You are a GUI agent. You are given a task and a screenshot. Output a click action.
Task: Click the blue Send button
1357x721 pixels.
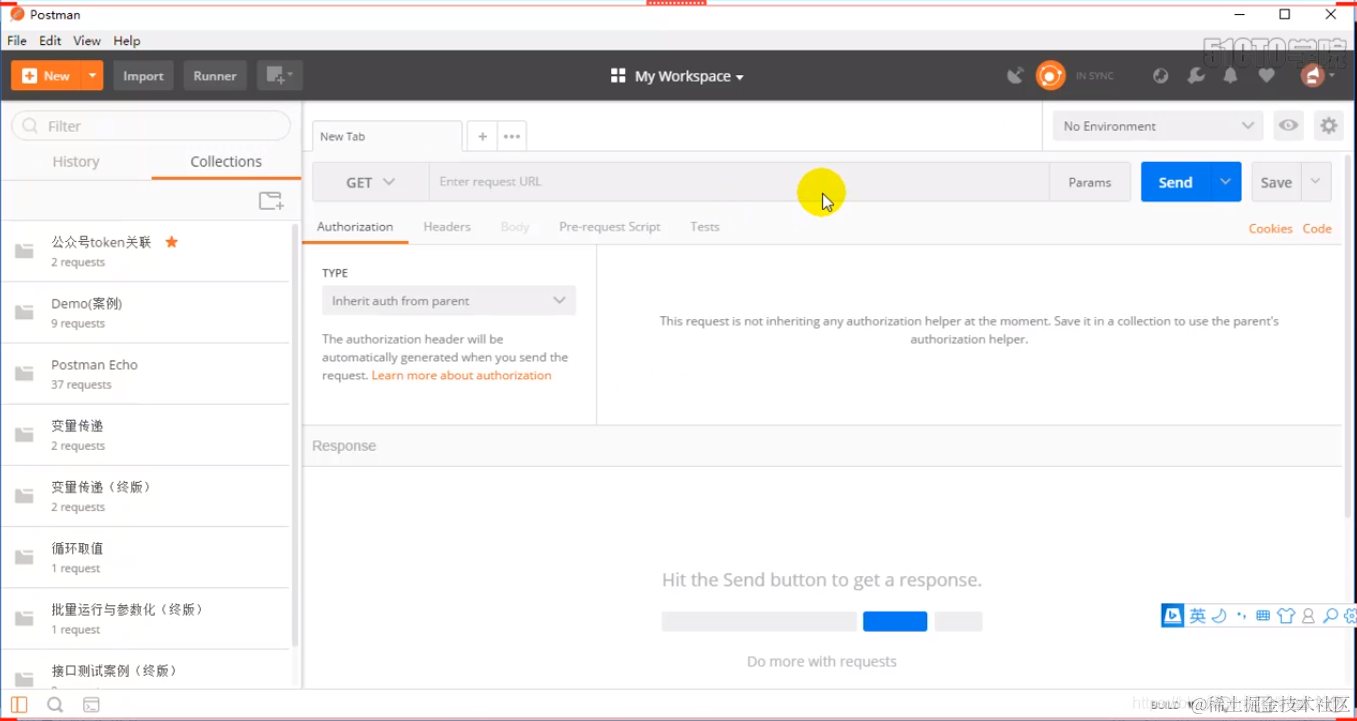1175,182
